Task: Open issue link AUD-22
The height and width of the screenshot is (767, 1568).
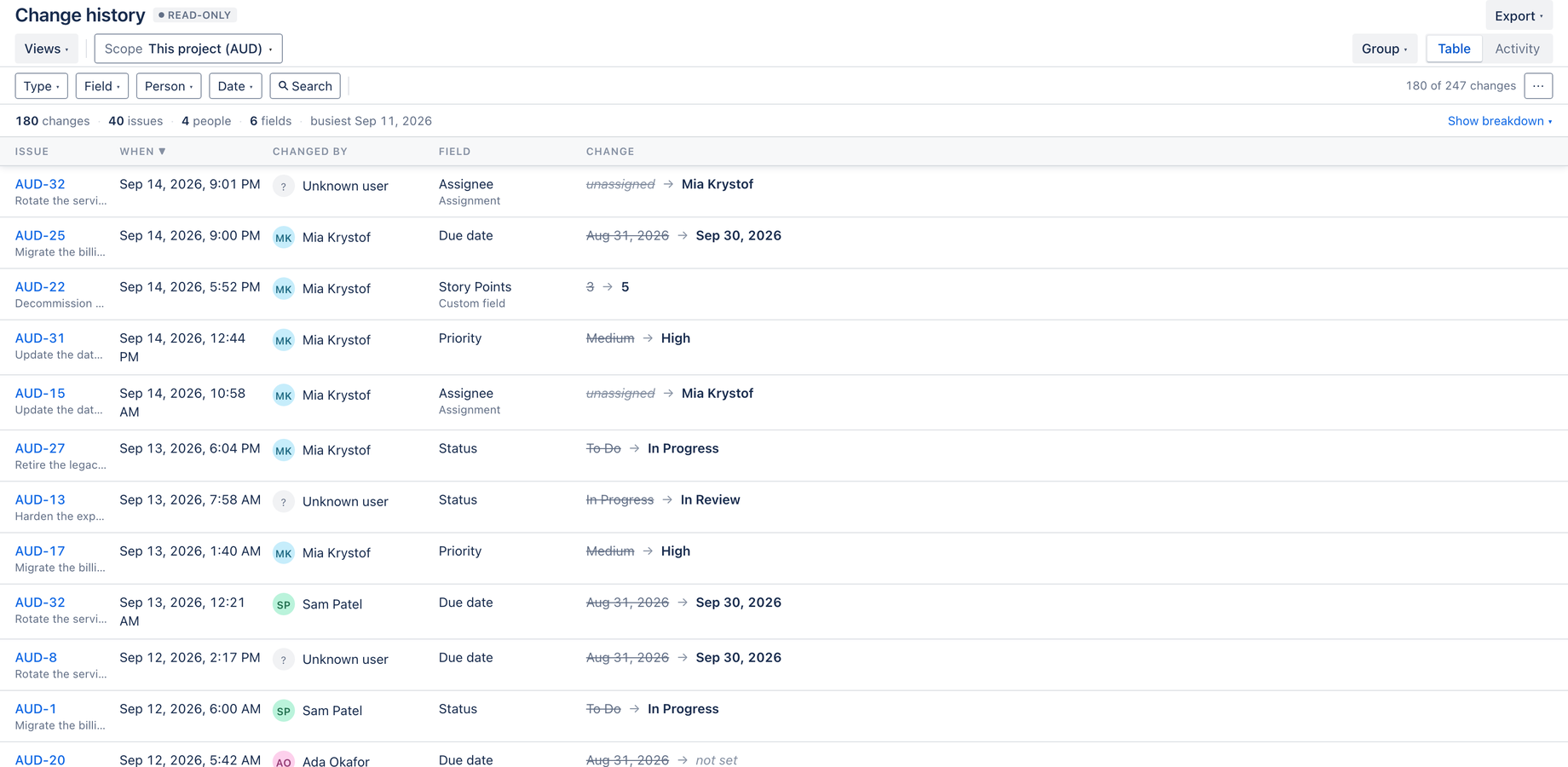Action: click(40, 287)
